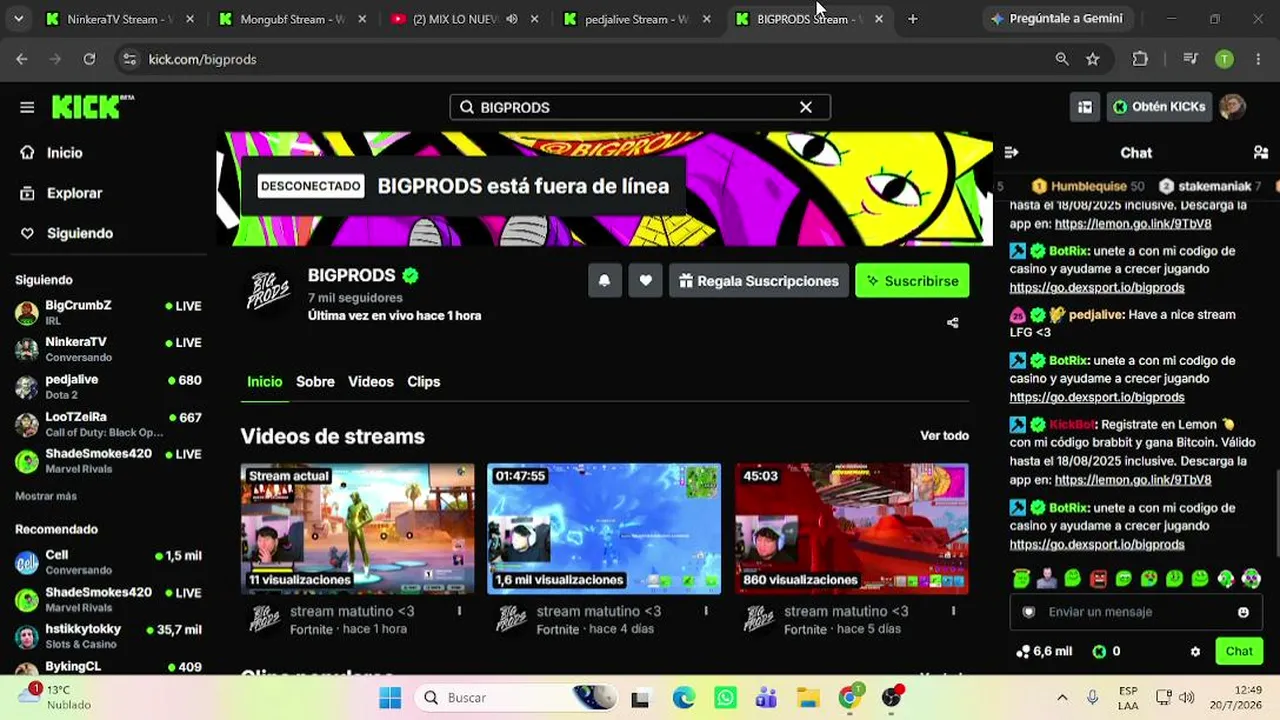Open options menu for hace 5 días video
Viewport: 1280px width, 720px height.
point(953,611)
